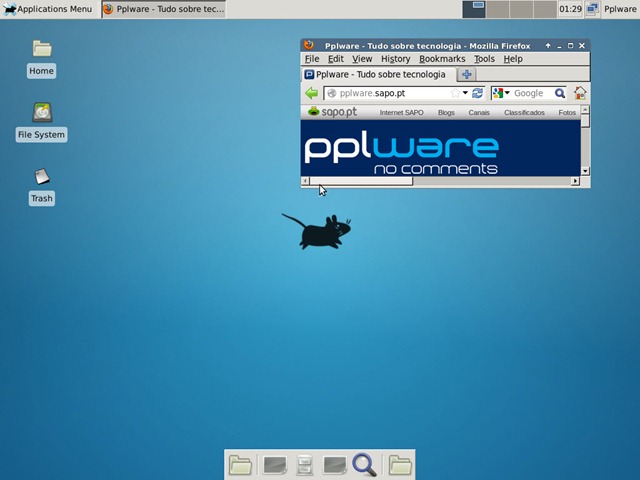Click dark screen icon beside leftmost dock folder
640x480 pixels.
pyautogui.click(x=275, y=465)
